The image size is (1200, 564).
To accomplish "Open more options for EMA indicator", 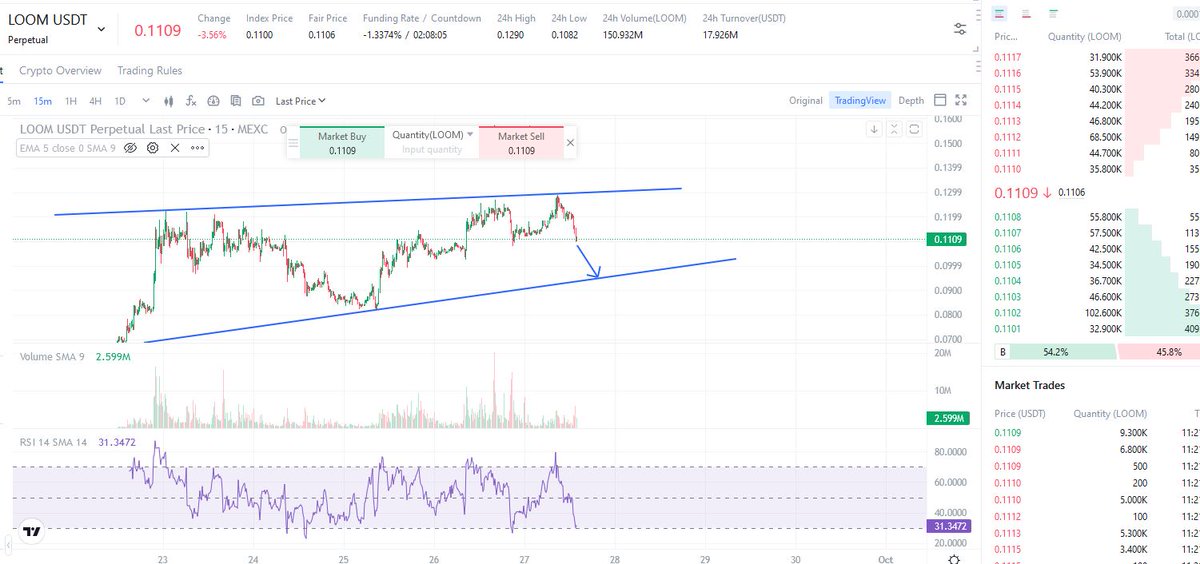I will point(197,147).
